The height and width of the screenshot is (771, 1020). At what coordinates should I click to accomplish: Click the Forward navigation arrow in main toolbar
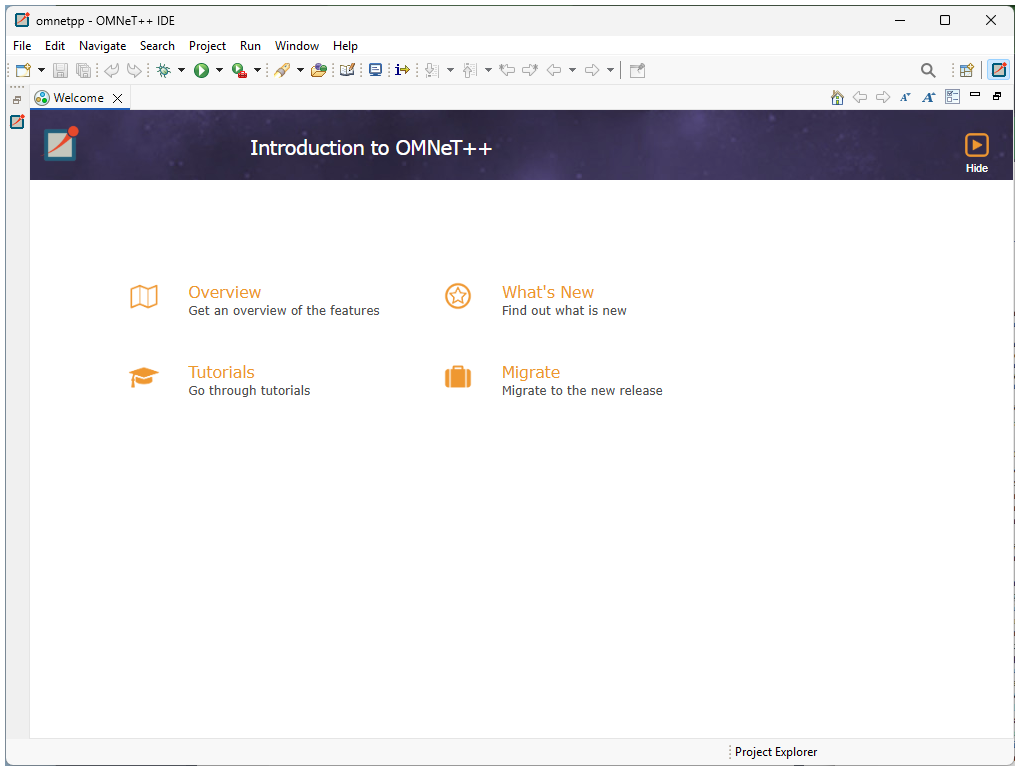click(x=592, y=70)
